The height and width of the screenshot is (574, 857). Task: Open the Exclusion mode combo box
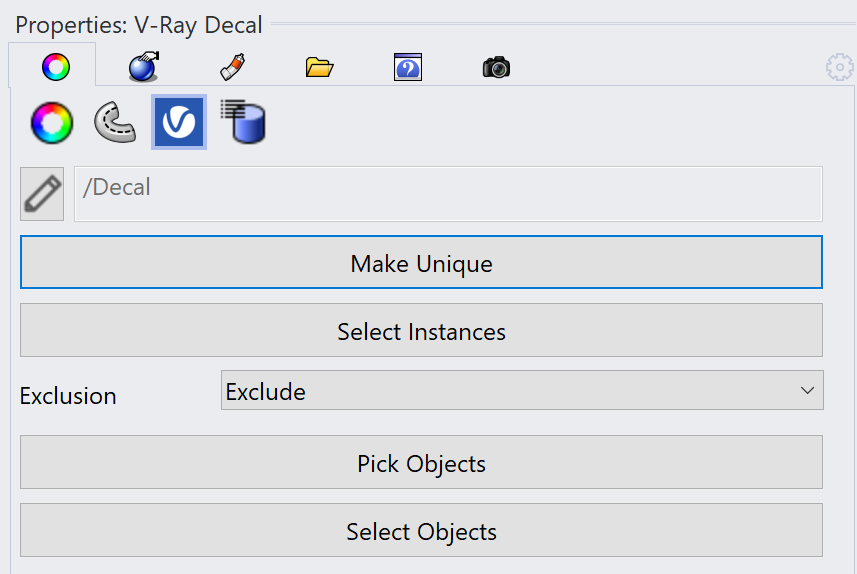coord(522,390)
